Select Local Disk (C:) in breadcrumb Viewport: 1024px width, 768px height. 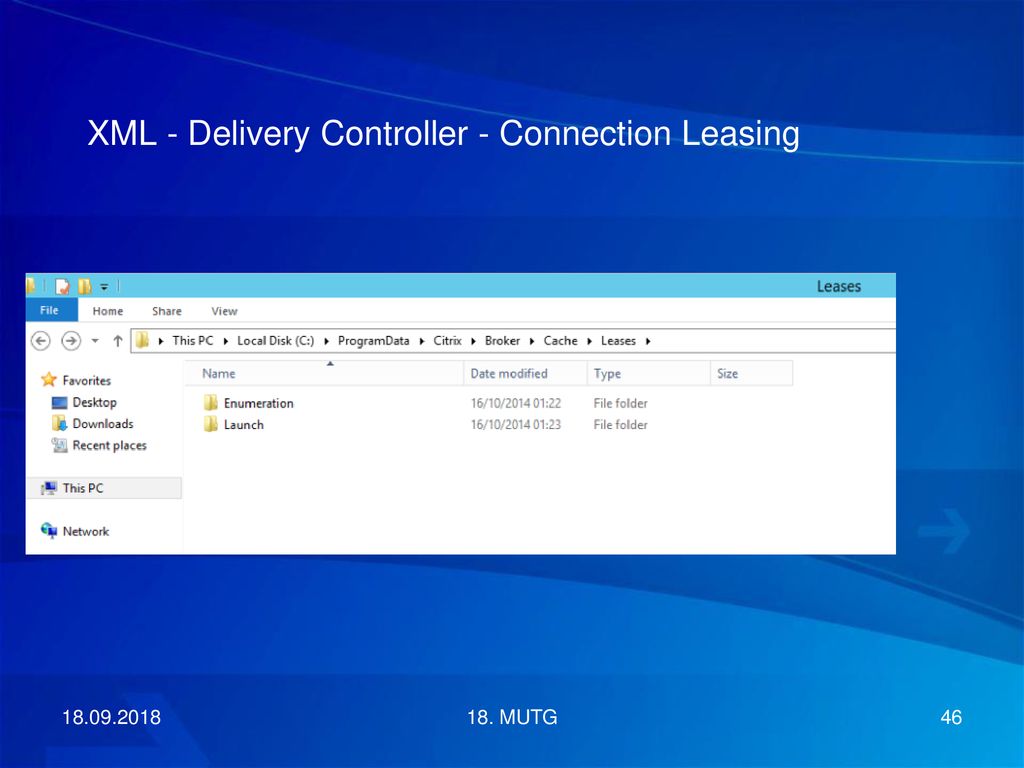(276, 341)
